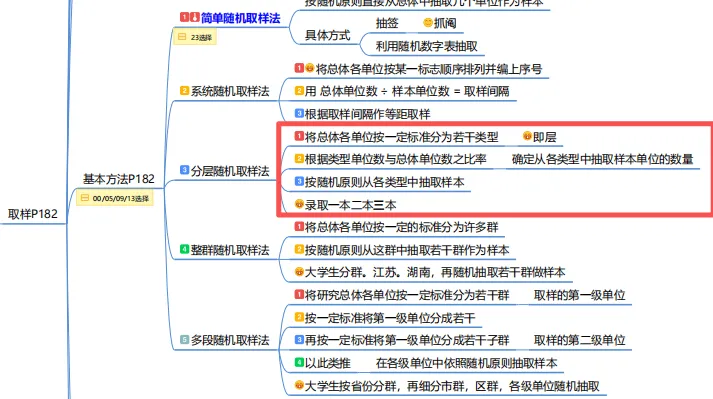Click priority 4 marker on 以此类推
The height and width of the screenshot is (399, 713).
(x=299, y=363)
